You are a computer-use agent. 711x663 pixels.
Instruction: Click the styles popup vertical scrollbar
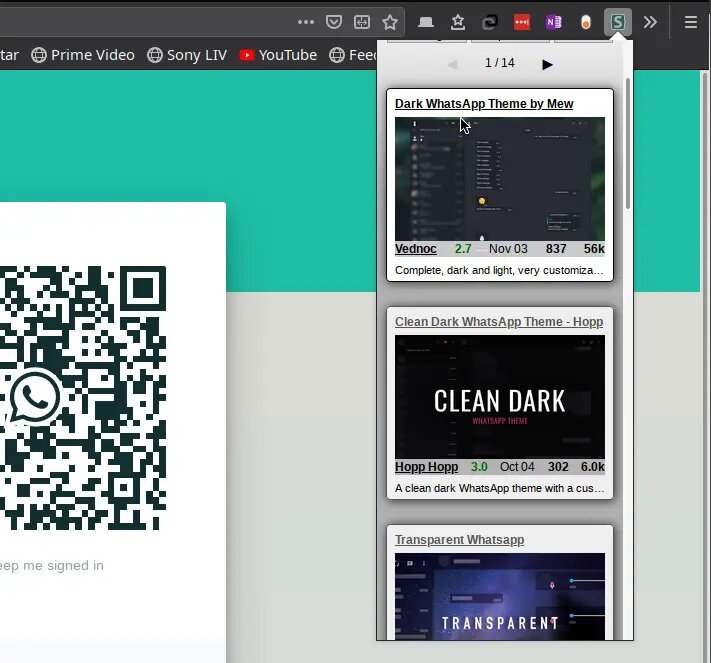pos(627,145)
